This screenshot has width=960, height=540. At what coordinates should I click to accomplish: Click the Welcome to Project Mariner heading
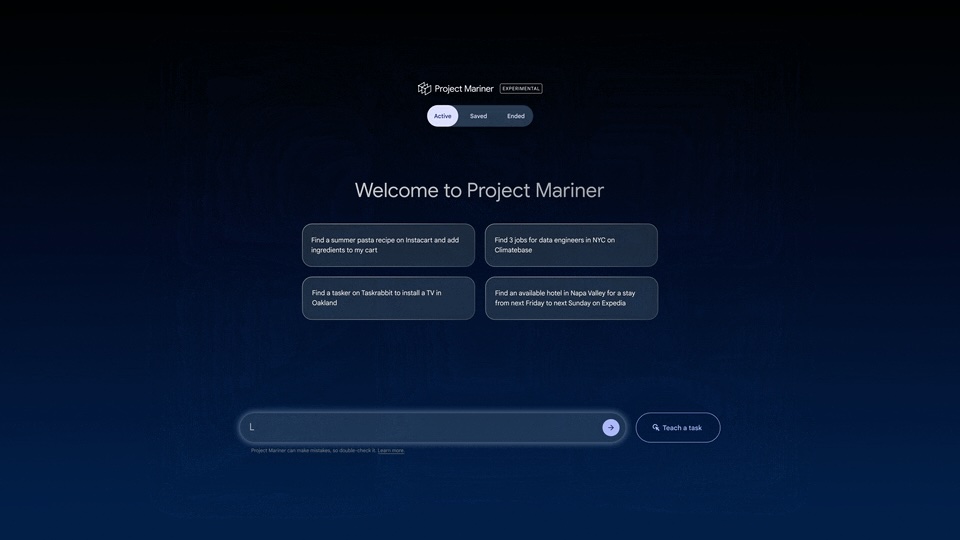(x=479, y=190)
